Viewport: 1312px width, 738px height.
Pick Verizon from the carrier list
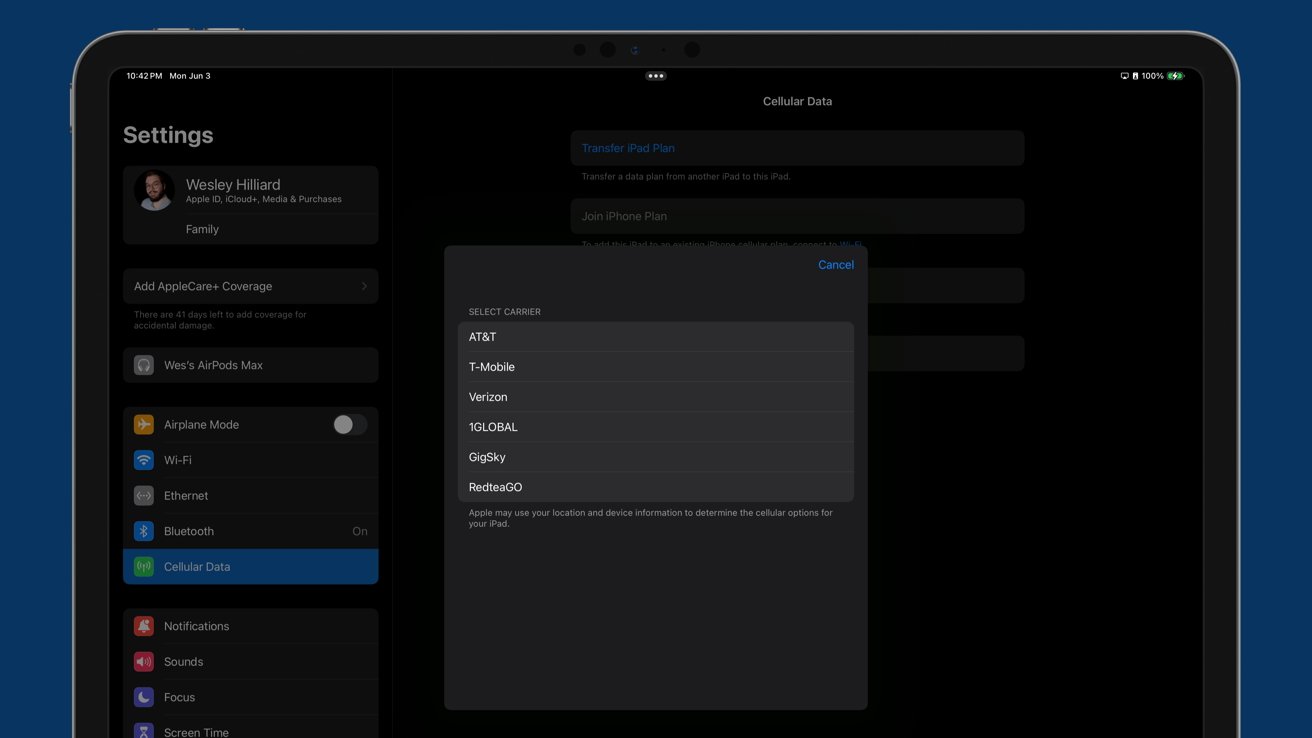coord(656,397)
